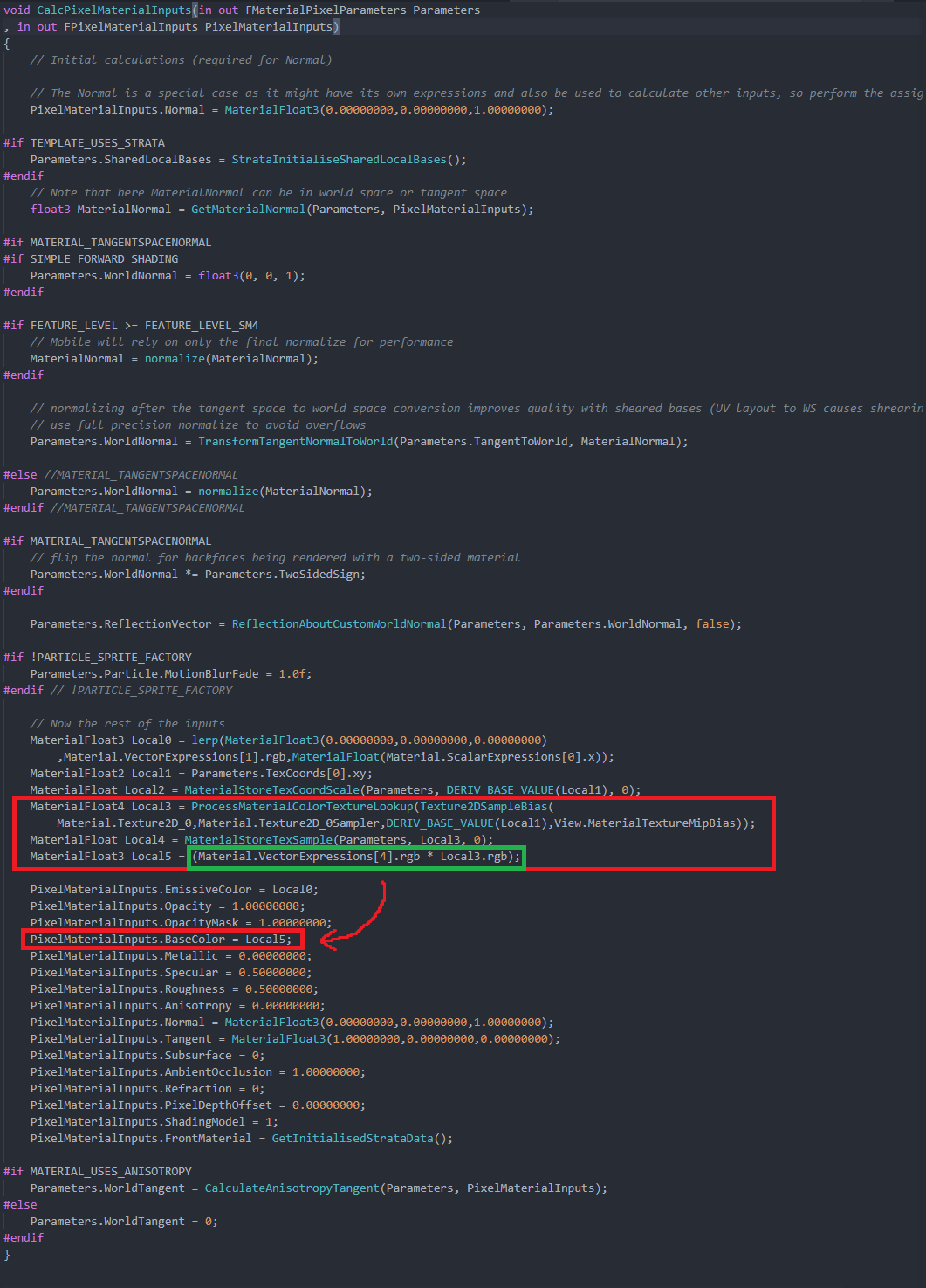This screenshot has width=926, height=1288.
Task: Click 'PixelMaterialInputs.Refraction = 0;' line
Action: [x=147, y=1088]
